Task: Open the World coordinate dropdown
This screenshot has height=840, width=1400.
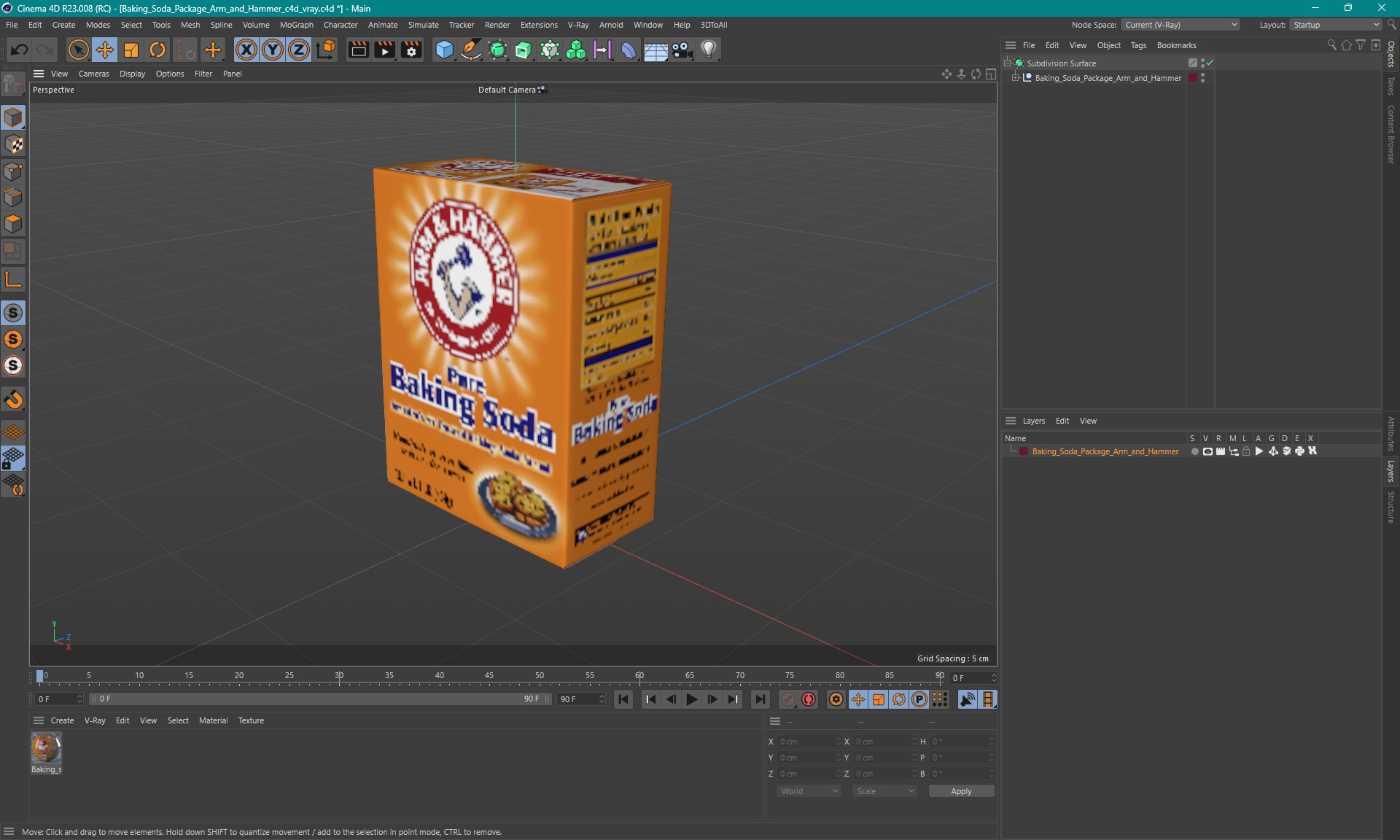Action: pyautogui.click(x=809, y=791)
